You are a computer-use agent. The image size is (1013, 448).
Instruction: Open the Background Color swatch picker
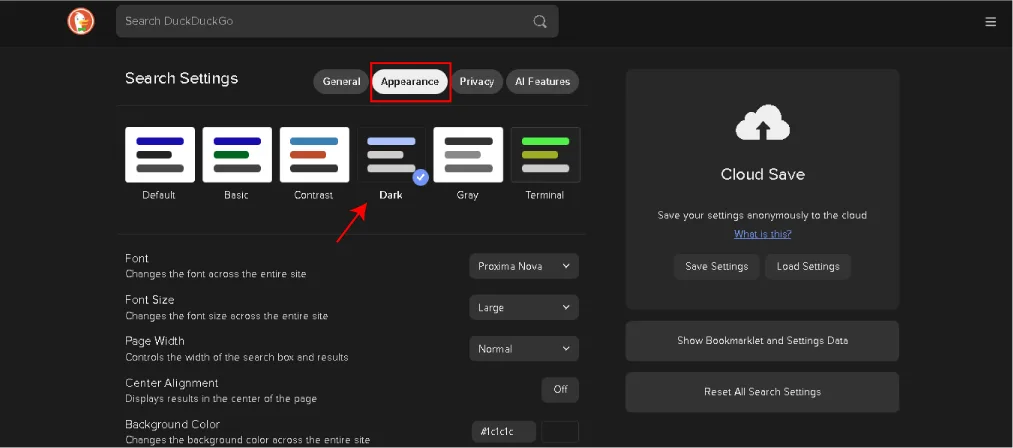click(559, 432)
